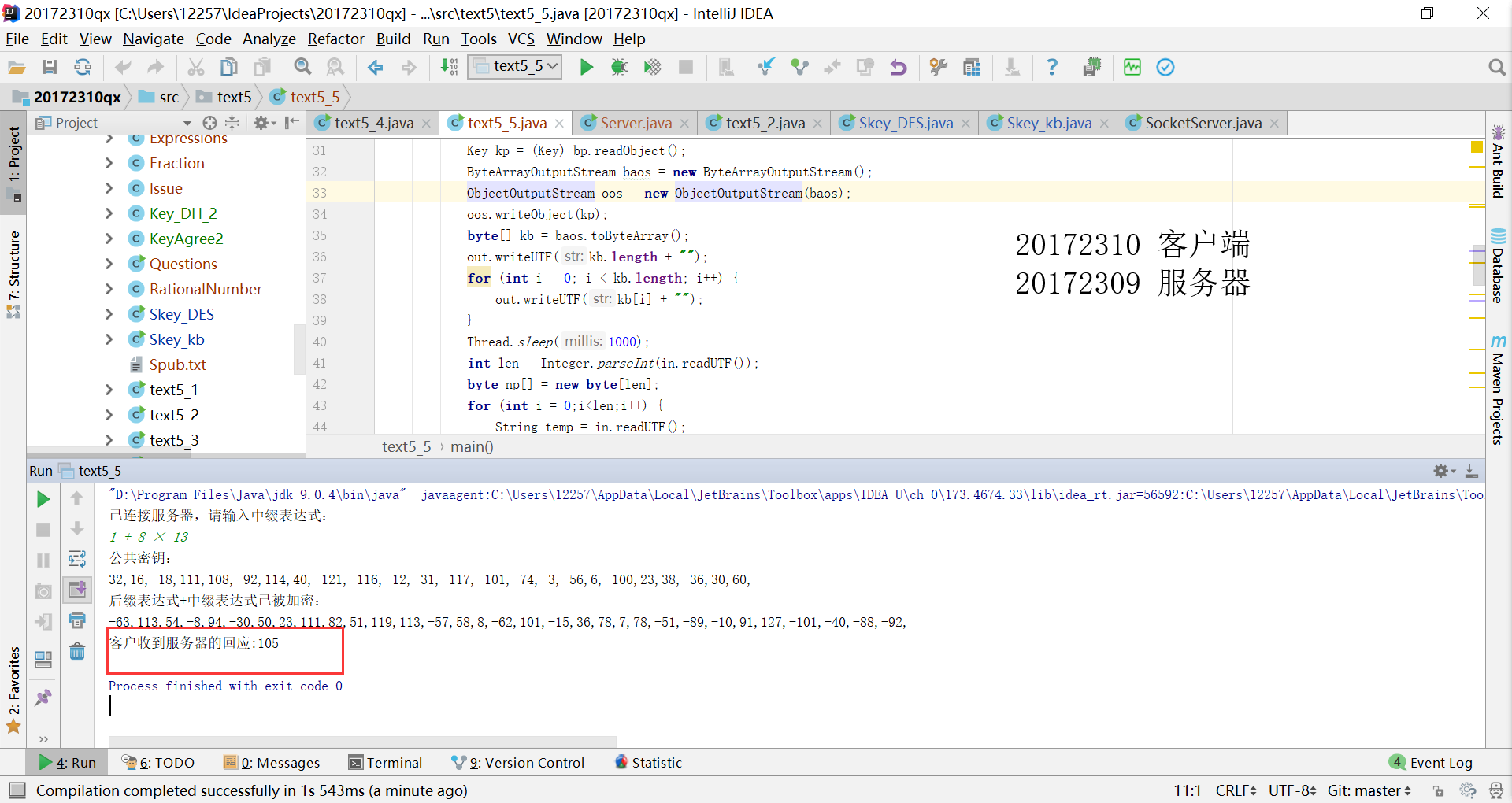1512x803 pixels.
Task: Toggle soft-wrap in Run console
Action: (x=77, y=560)
